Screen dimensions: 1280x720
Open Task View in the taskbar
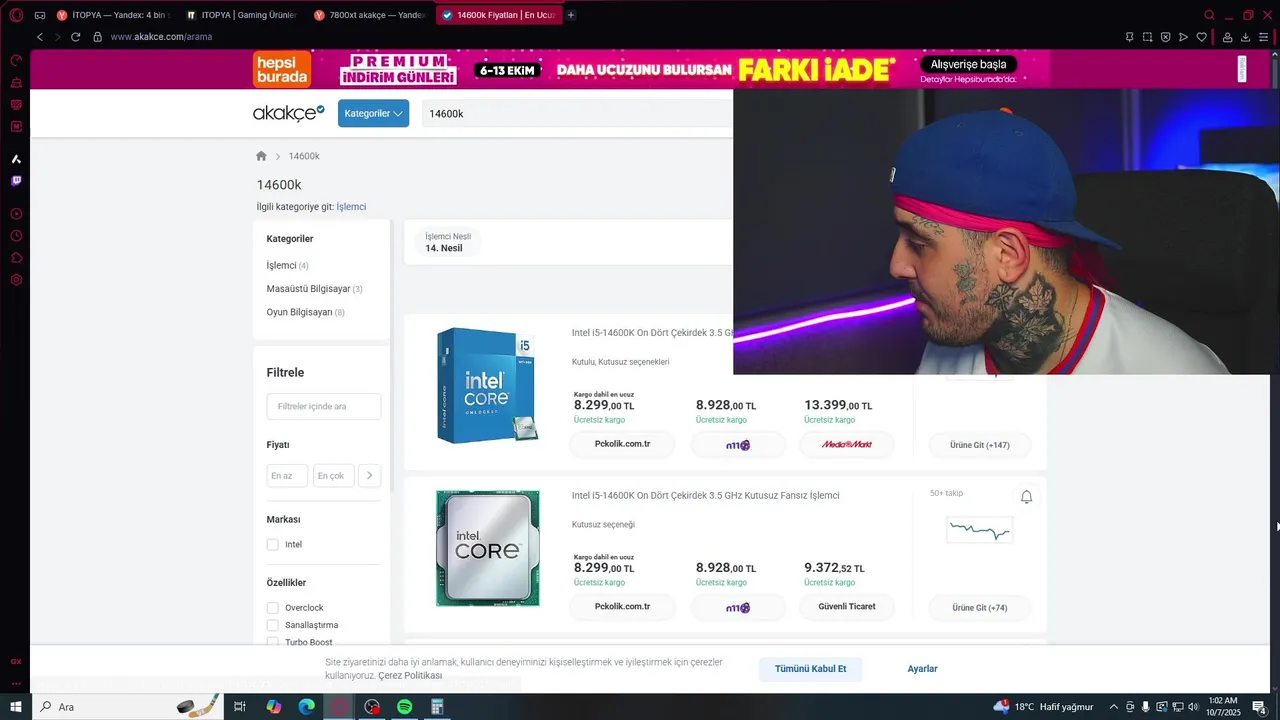pos(240,707)
